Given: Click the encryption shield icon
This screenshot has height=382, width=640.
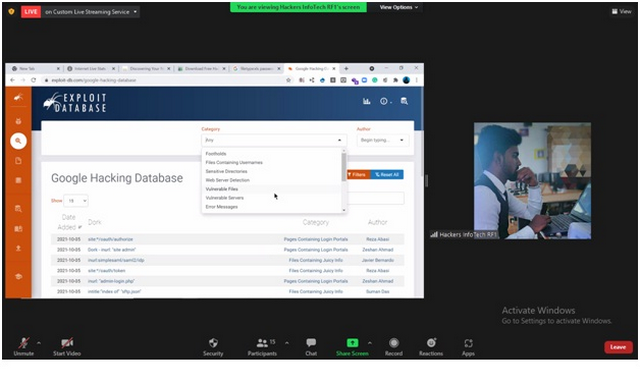Looking at the screenshot, I should pyautogui.click(x=11, y=11).
